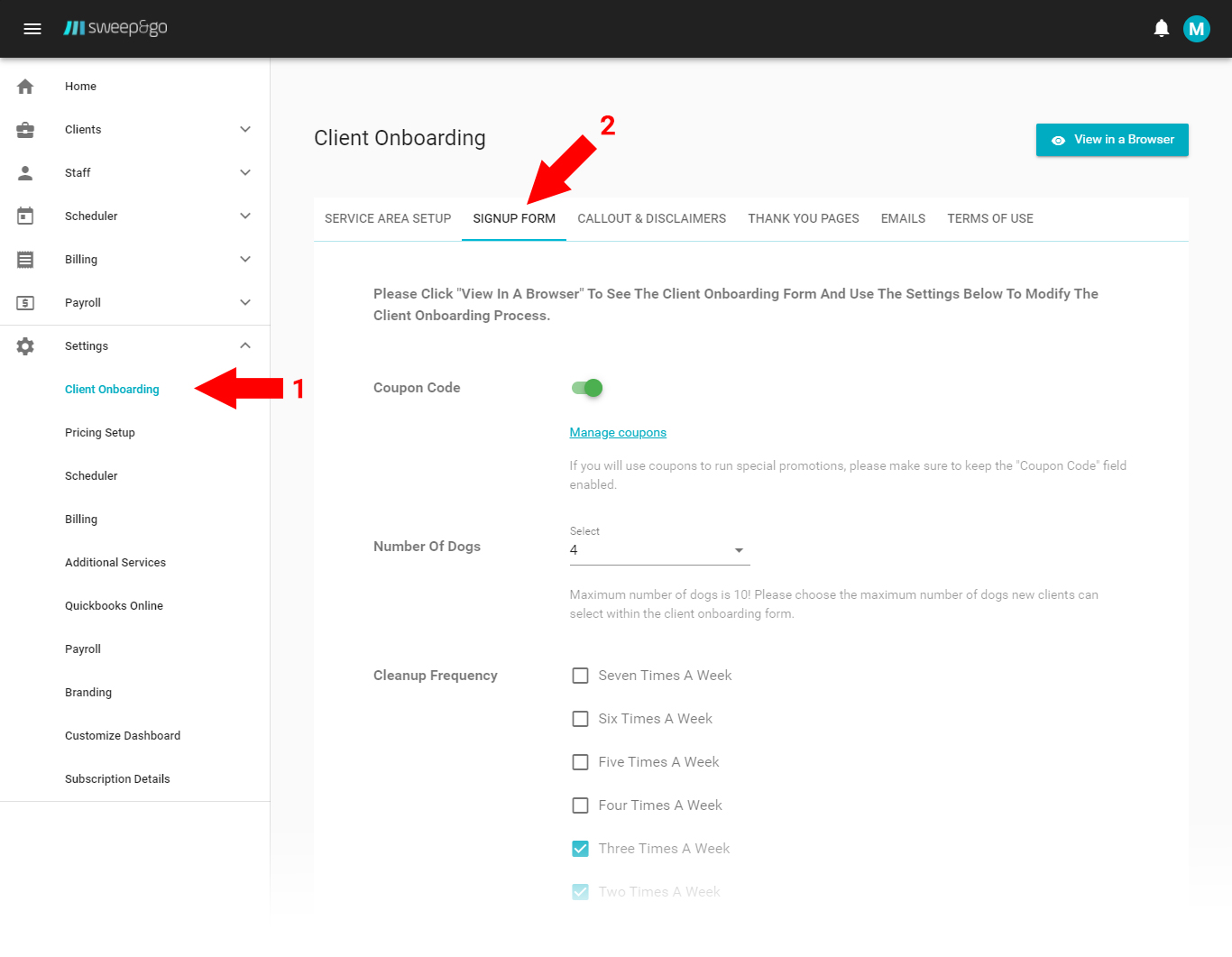Open the account avatar menu
1232x957 pixels.
[x=1197, y=28]
